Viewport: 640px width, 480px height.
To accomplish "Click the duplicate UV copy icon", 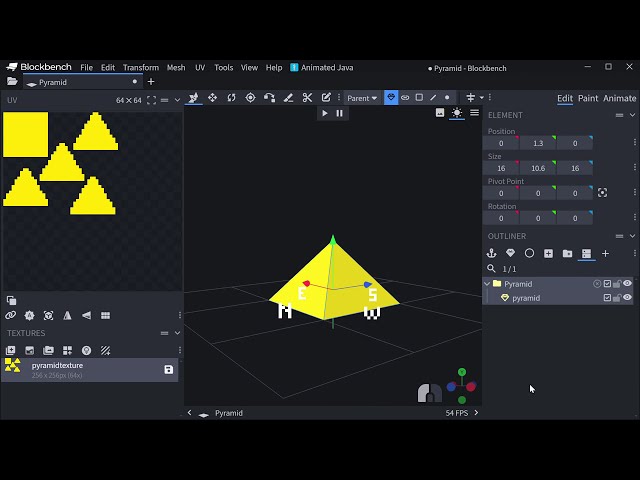I will point(11,301).
